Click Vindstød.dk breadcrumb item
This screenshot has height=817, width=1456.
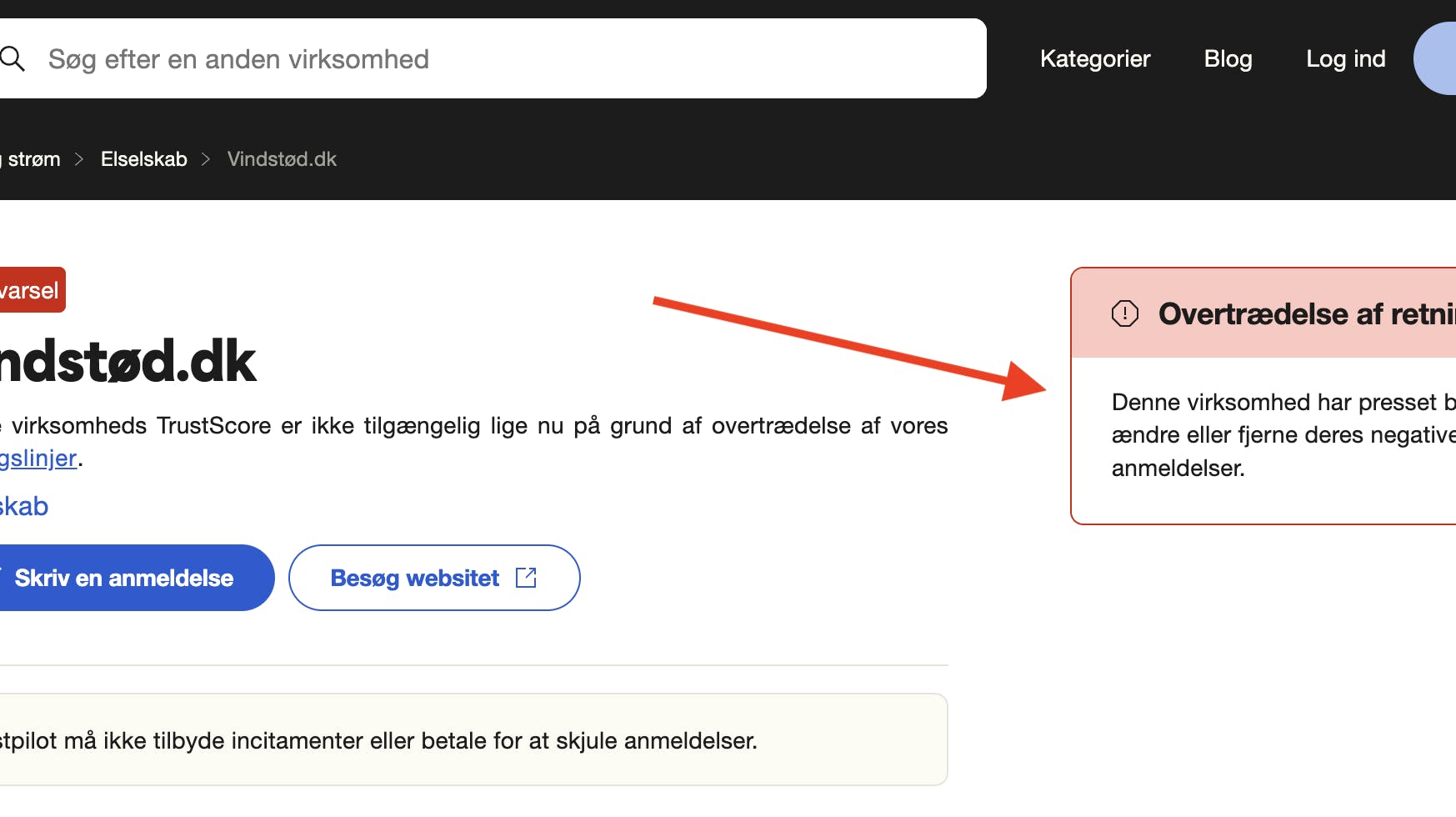pyautogui.click(x=281, y=158)
